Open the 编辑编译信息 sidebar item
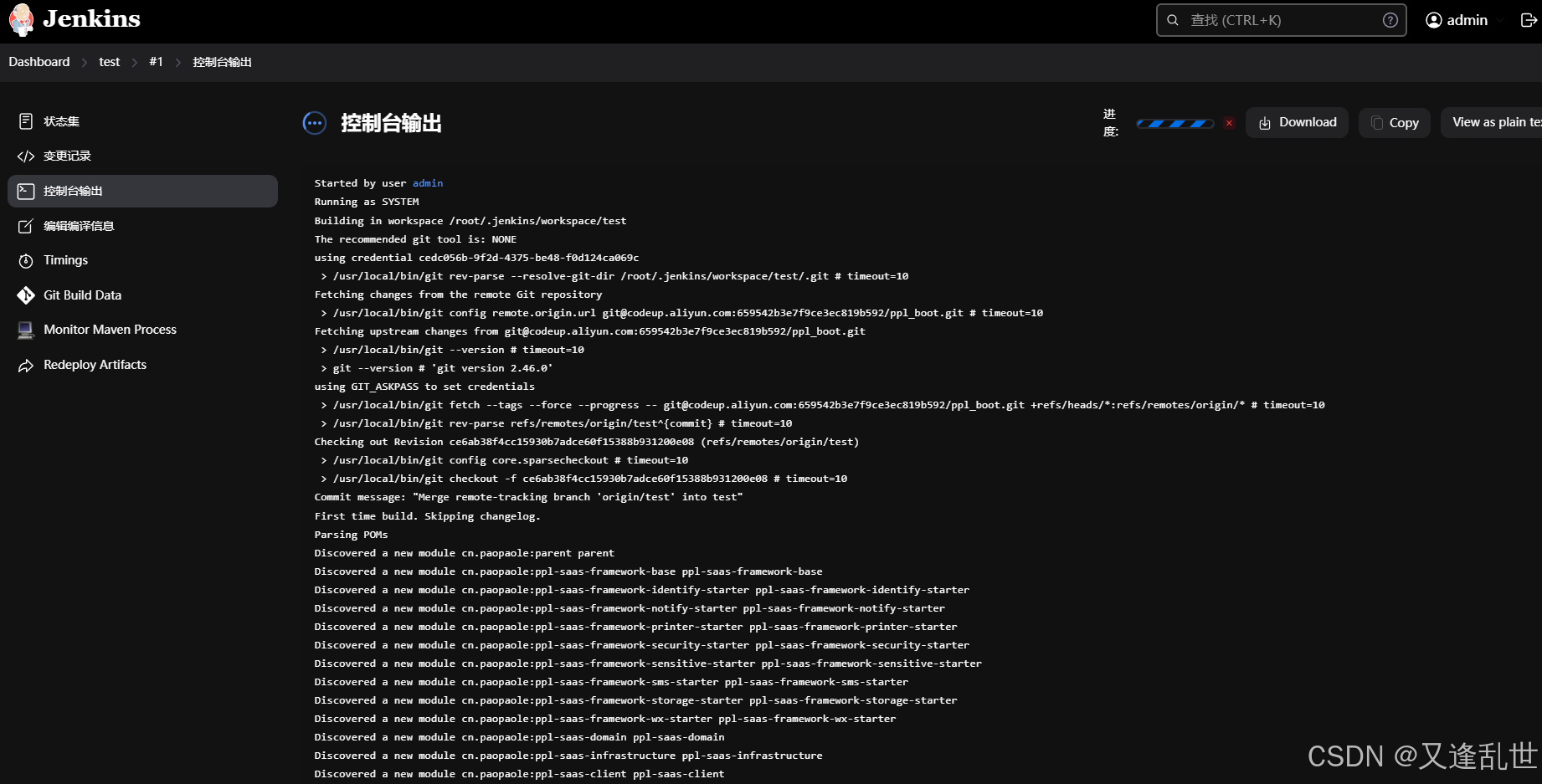Screen dimensions: 1542x784 (142, 226)
